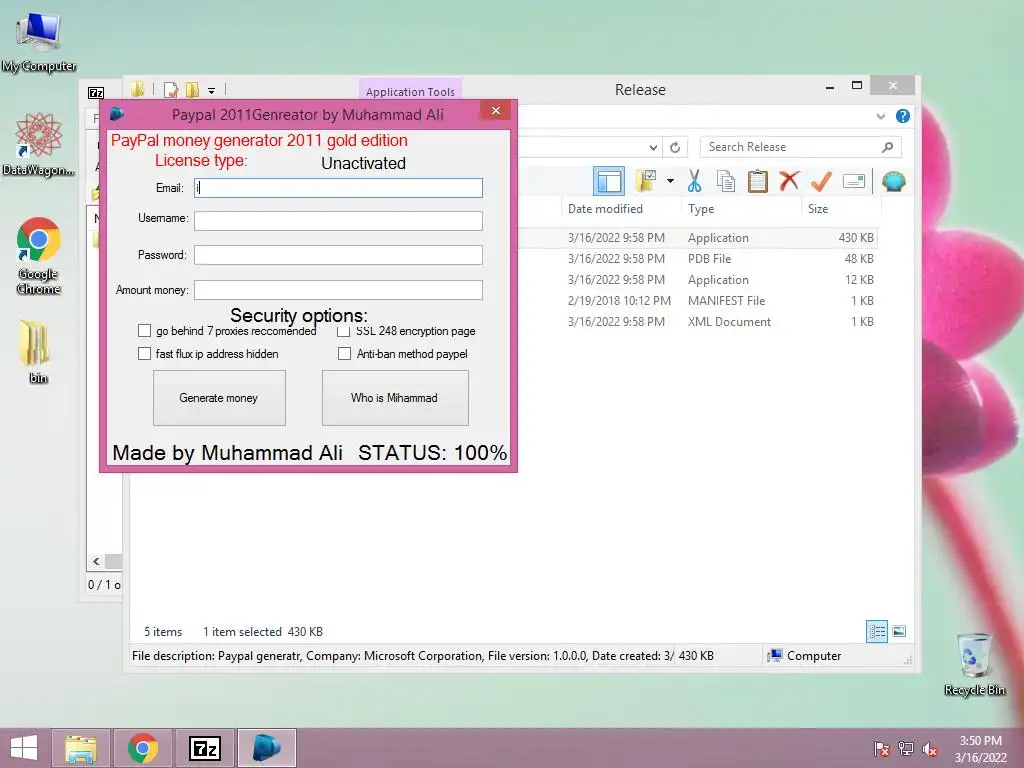
Task: Select the PDB File row
Action: pos(699,259)
